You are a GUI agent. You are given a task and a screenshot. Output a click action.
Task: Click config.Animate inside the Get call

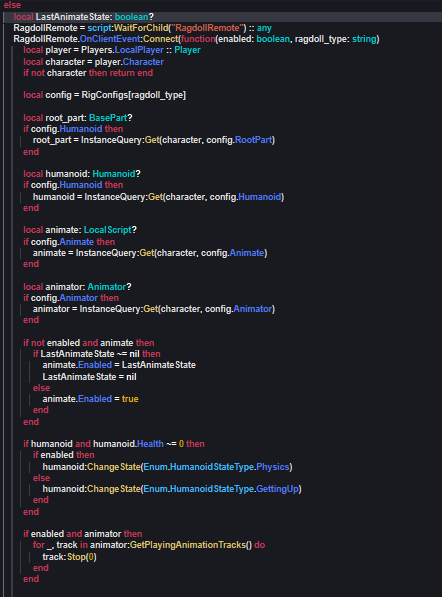(232, 253)
